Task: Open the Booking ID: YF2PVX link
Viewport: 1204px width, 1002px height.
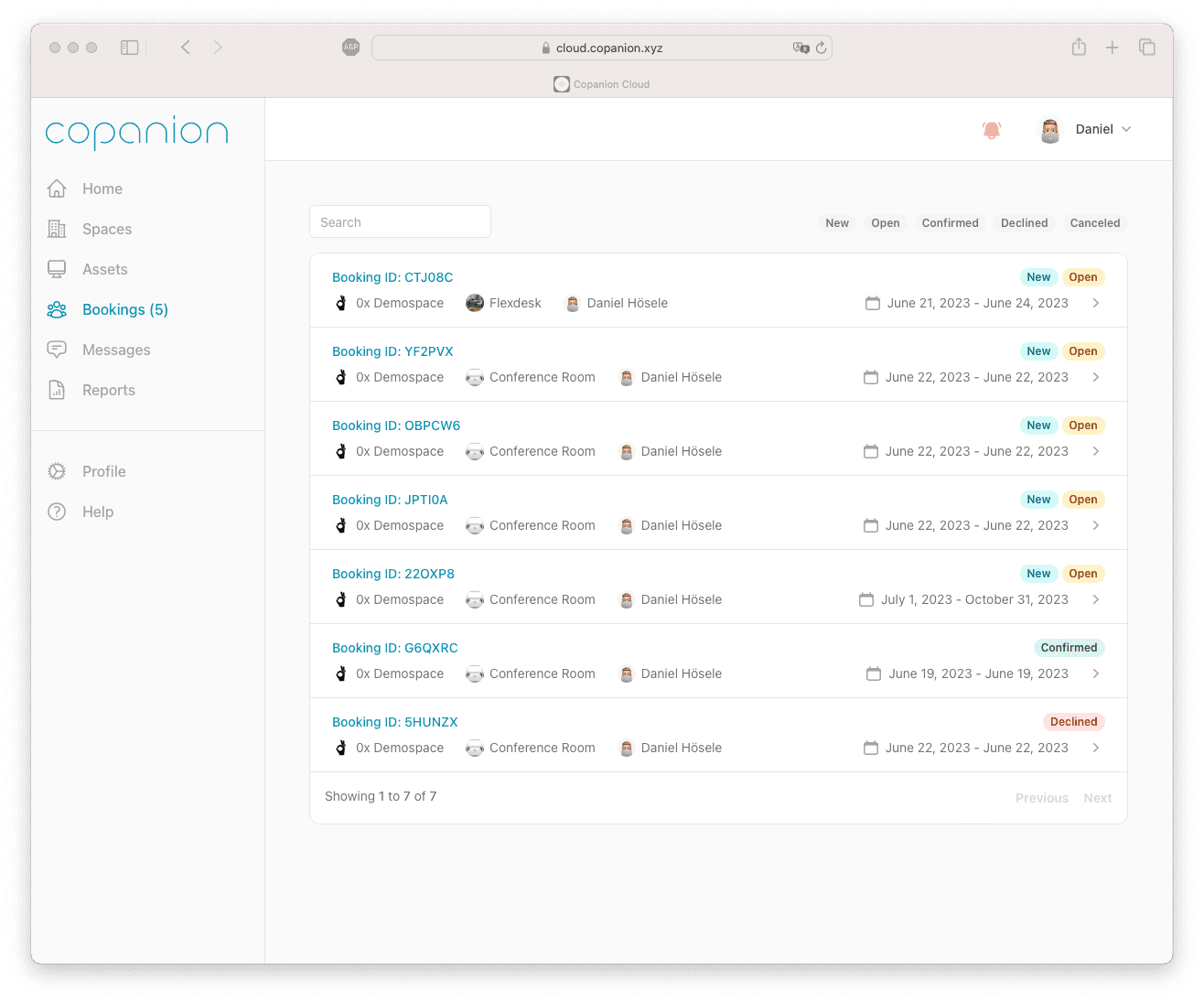Action: [392, 351]
